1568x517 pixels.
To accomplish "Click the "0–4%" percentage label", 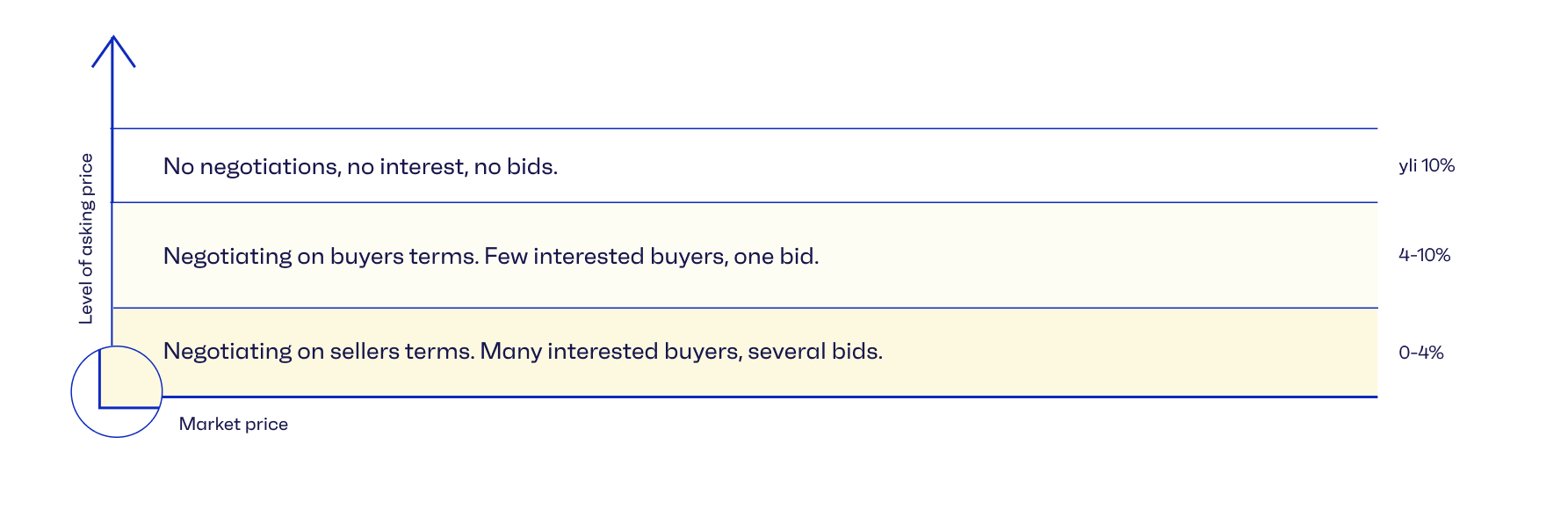I will tap(1420, 353).
